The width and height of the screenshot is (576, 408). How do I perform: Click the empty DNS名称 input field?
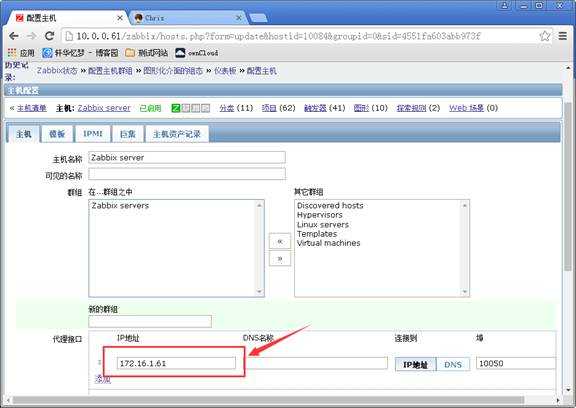tap(316, 363)
